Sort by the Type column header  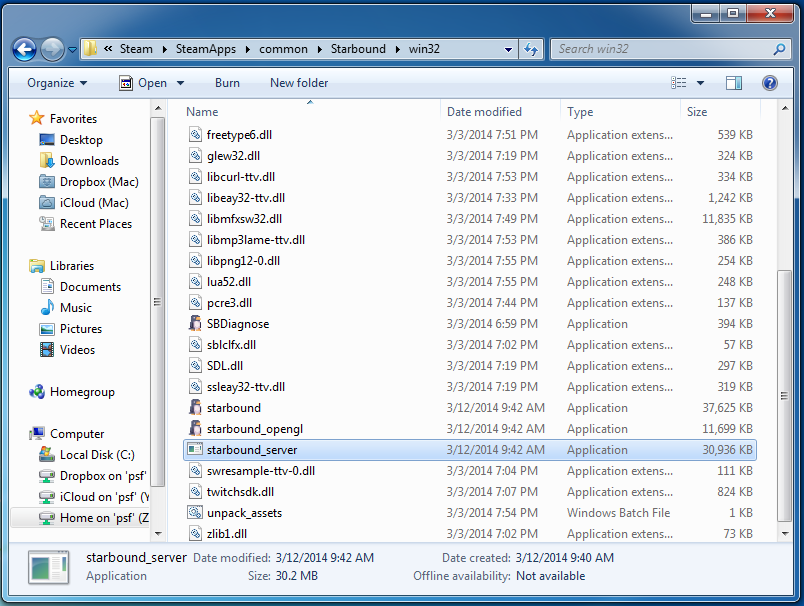coord(580,112)
